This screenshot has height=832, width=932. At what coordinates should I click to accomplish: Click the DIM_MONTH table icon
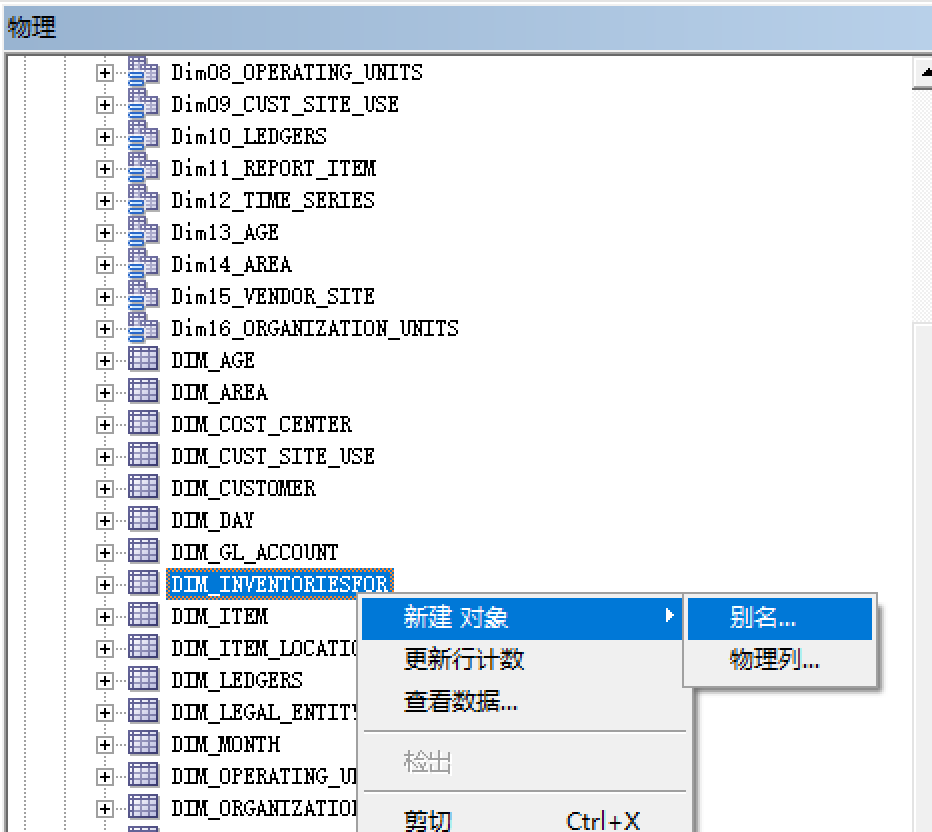[144, 744]
